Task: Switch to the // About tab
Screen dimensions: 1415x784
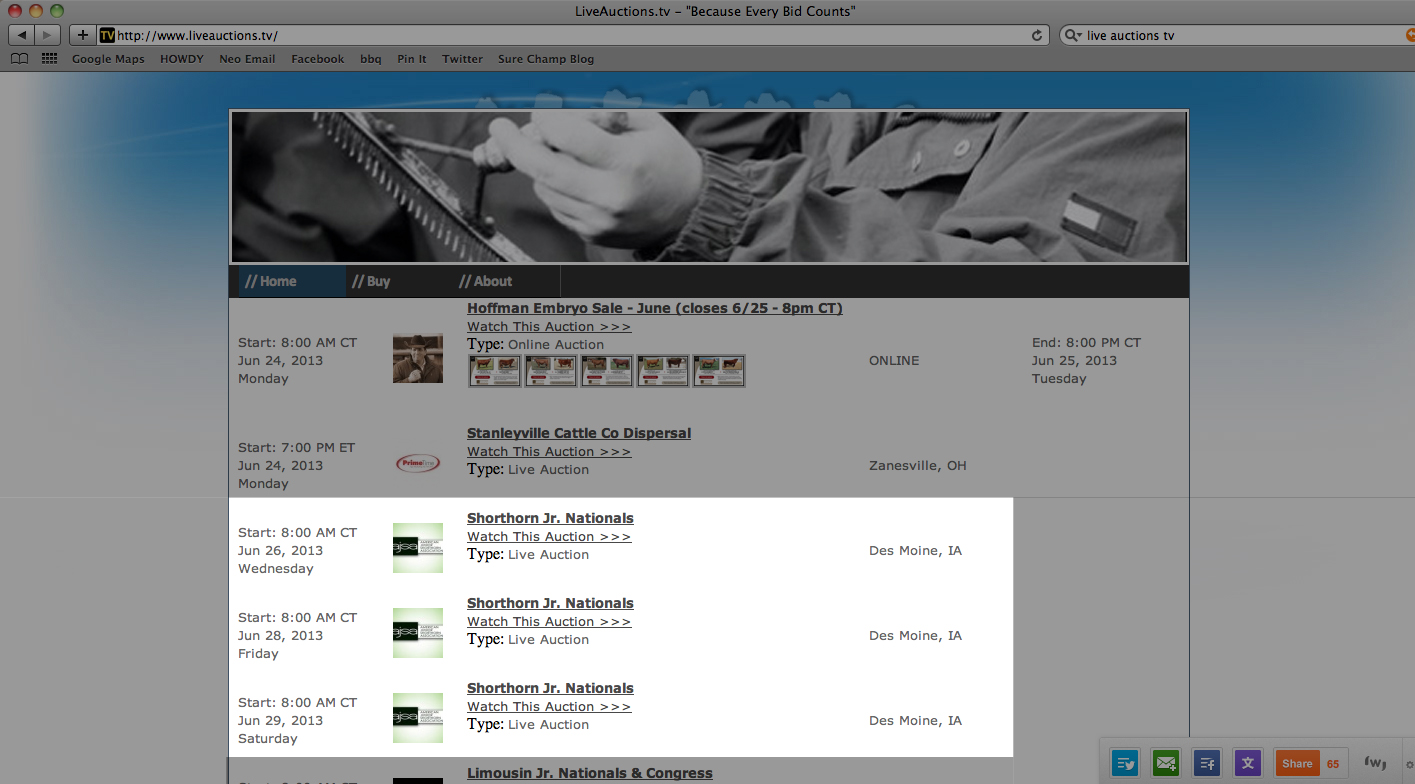Action: (506, 281)
